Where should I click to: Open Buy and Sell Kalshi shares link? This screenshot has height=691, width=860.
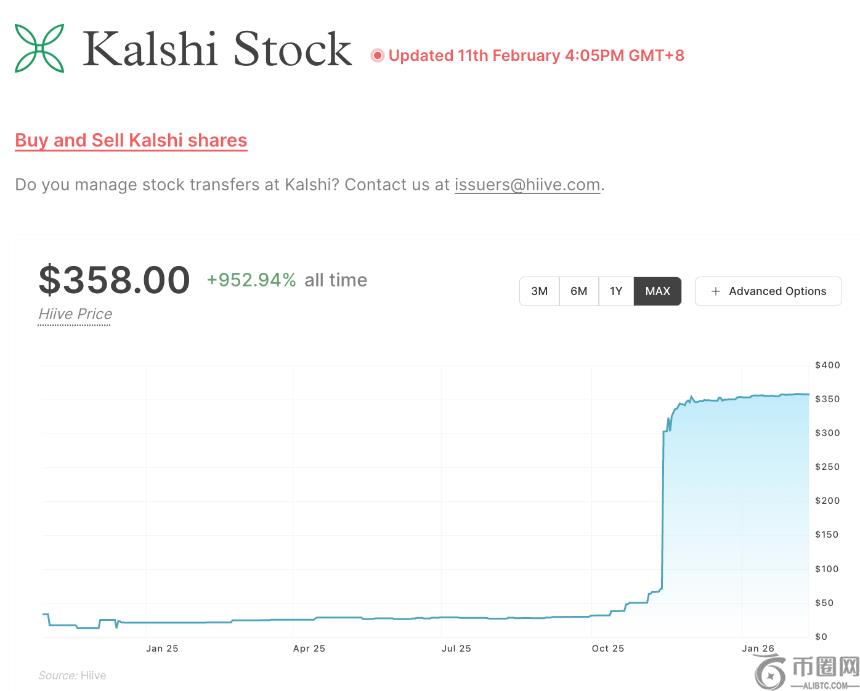131,141
